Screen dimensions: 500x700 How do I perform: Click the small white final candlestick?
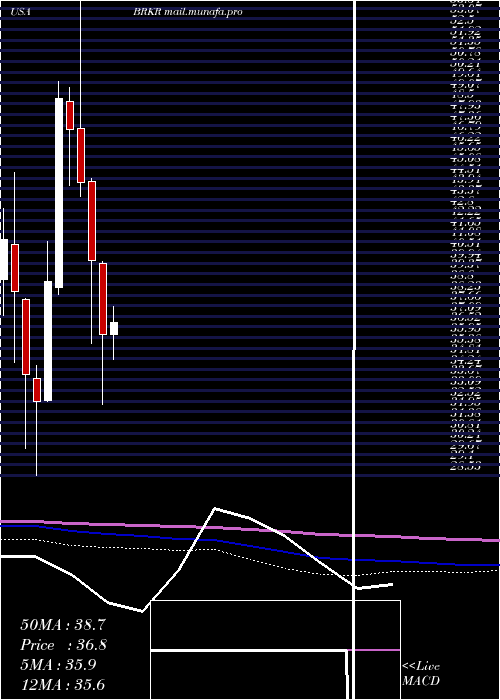114,328
